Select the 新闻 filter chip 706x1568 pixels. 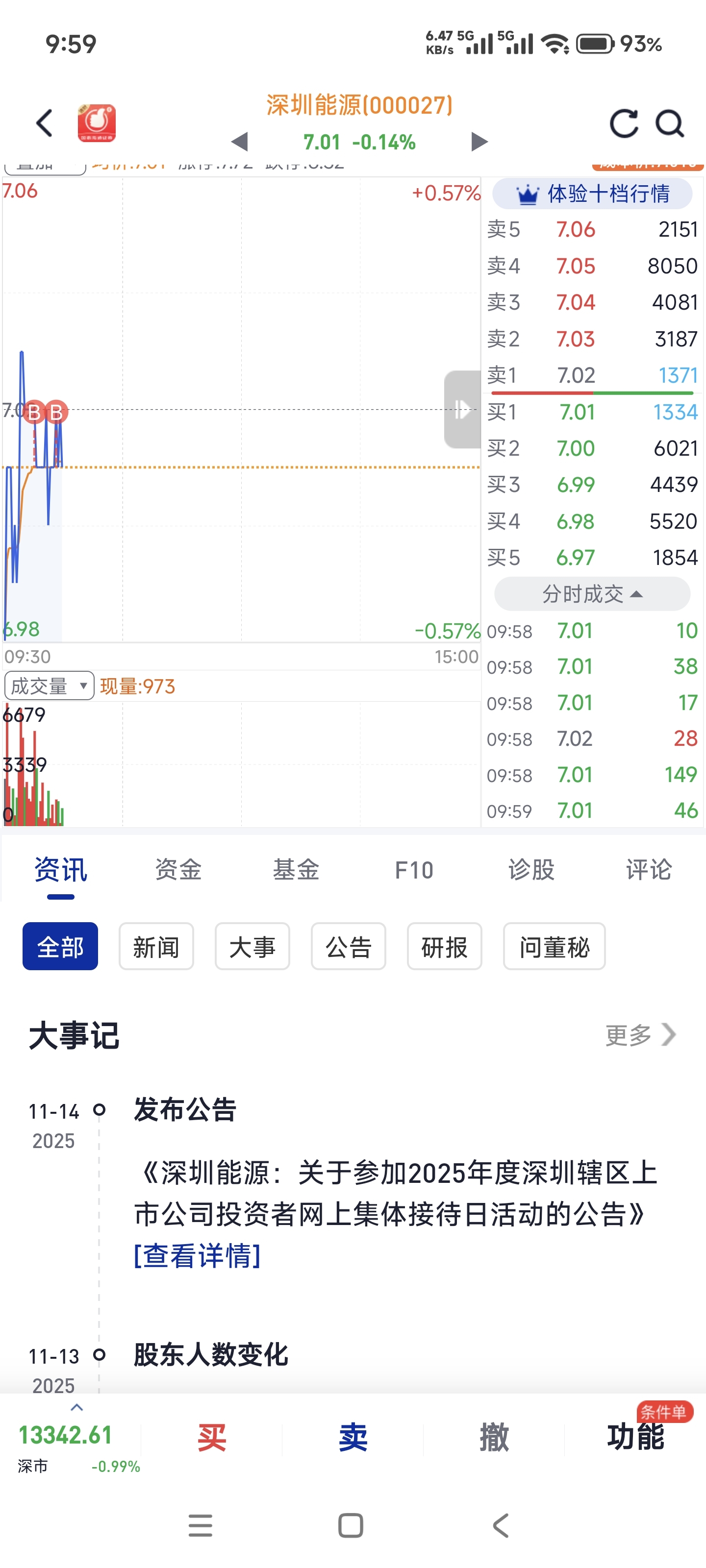156,947
